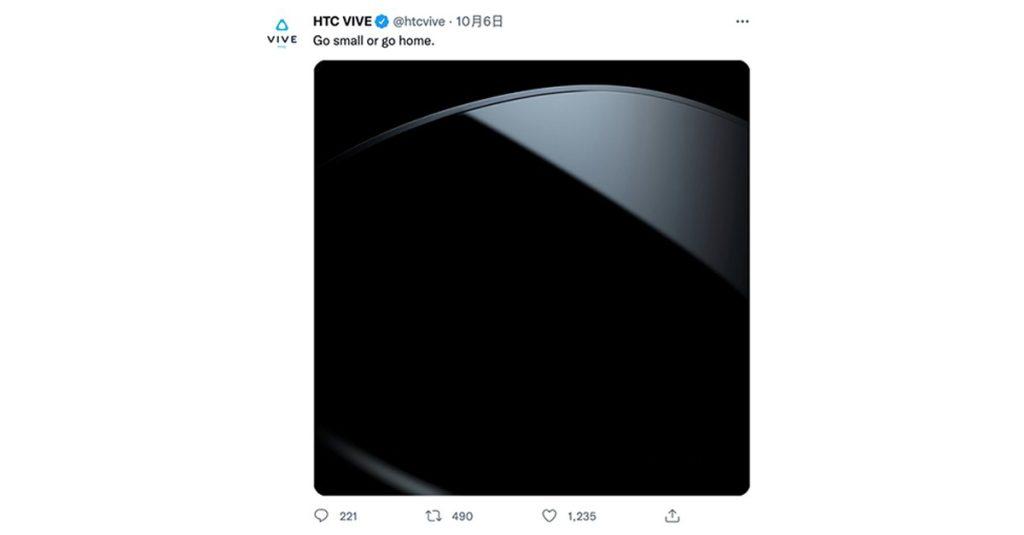Viewport: 1024px width, 535px height.
Task: Click the HTC VIVE display name
Action: pyautogui.click(x=342, y=22)
